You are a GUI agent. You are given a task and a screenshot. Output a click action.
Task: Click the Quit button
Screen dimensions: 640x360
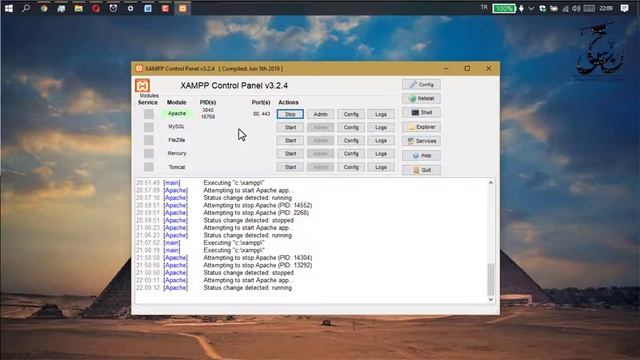point(421,170)
